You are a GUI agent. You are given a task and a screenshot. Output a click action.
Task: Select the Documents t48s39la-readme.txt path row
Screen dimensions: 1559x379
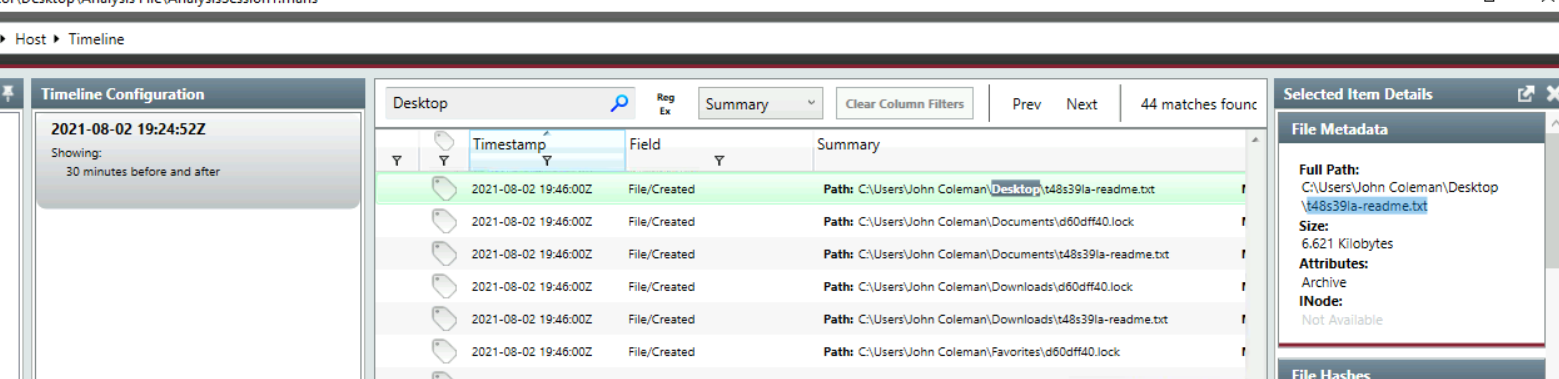pos(811,254)
